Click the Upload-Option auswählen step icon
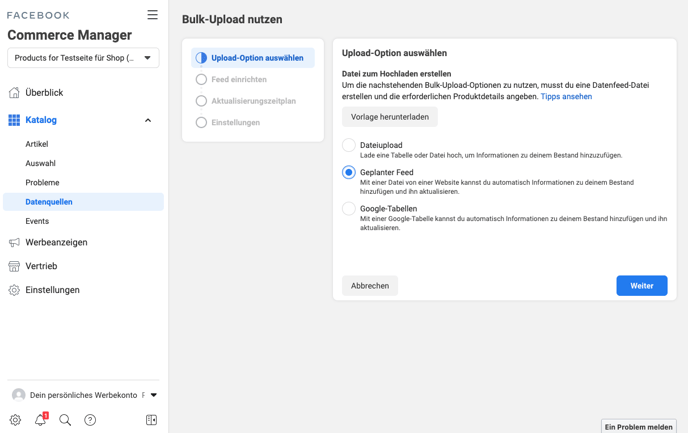Image resolution: width=688 pixels, height=433 pixels. point(201,58)
